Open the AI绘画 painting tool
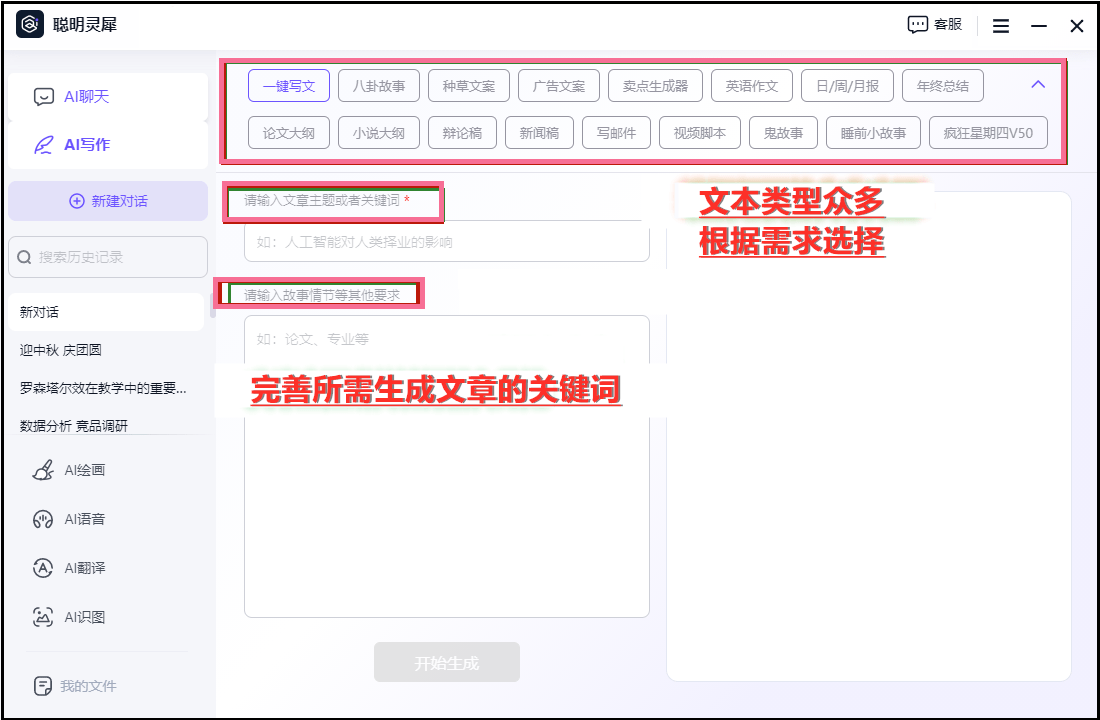This screenshot has height=720, width=1100. click(x=43, y=471)
